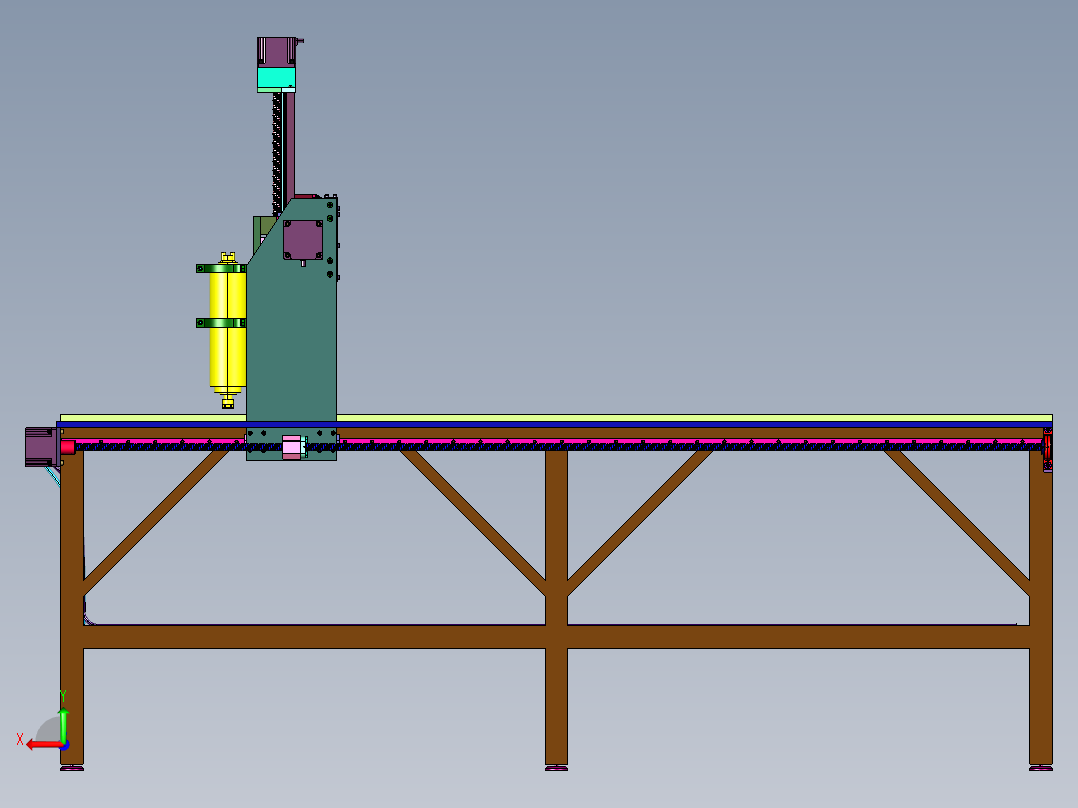Click the lower green spindle clamp
Viewport: 1078px width, 808px height.
coord(221,323)
